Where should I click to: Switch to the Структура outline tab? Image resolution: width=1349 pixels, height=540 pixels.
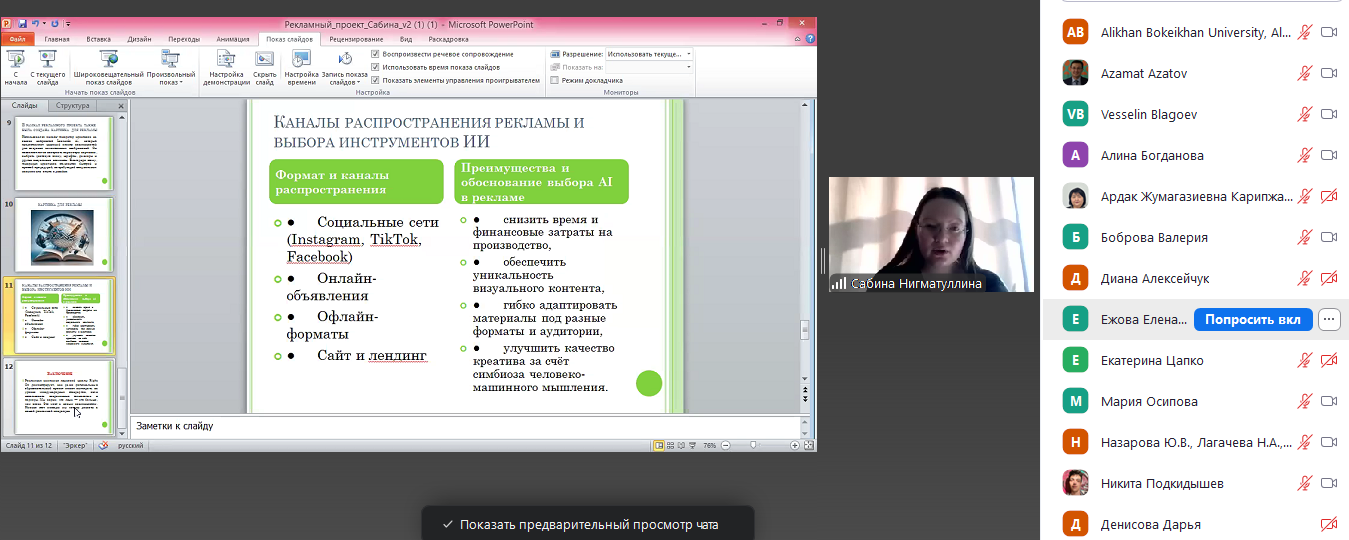tap(73, 105)
